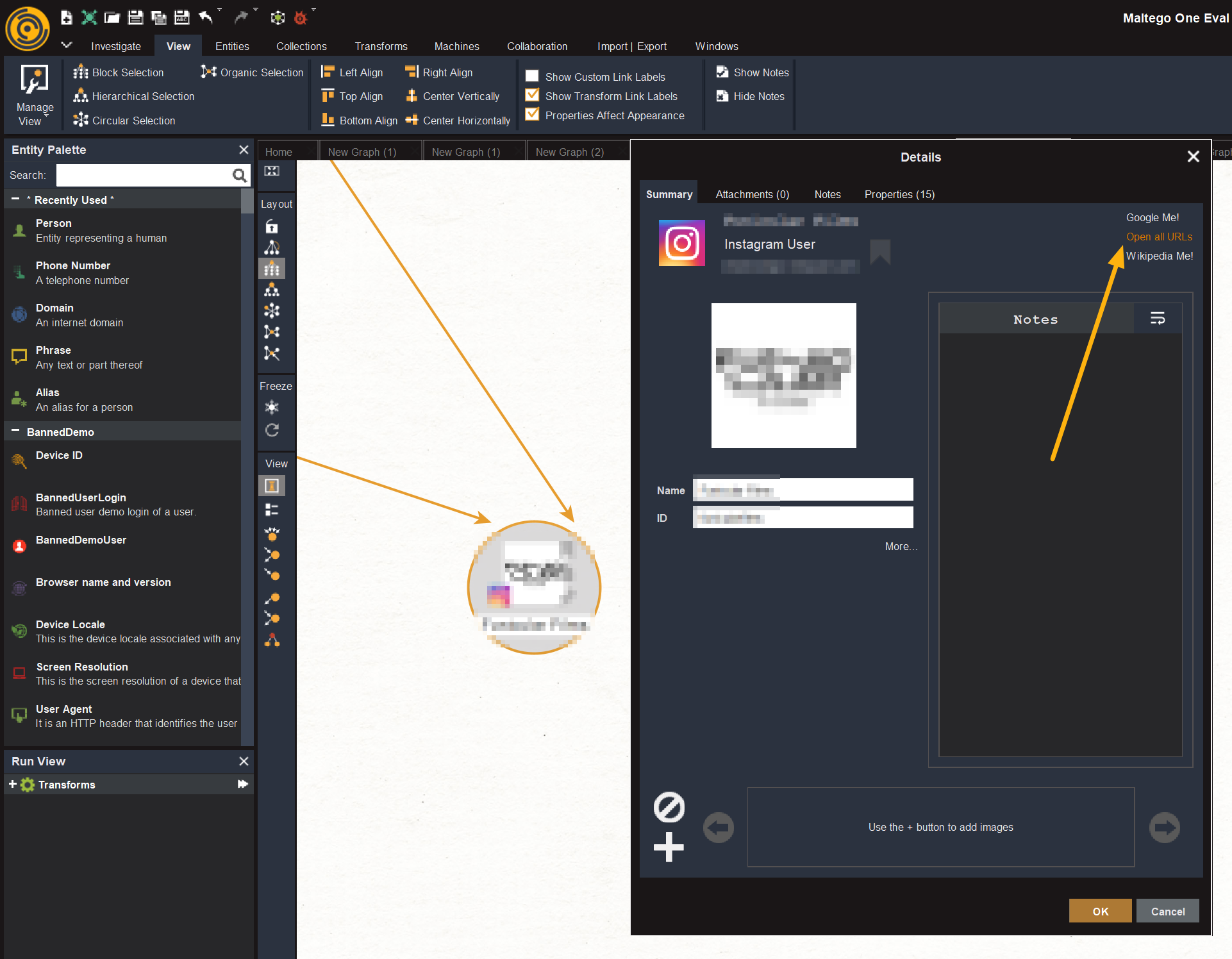Go to the previous image with the left arrow
The height and width of the screenshot is (959, 1232).
click(719, 828)
